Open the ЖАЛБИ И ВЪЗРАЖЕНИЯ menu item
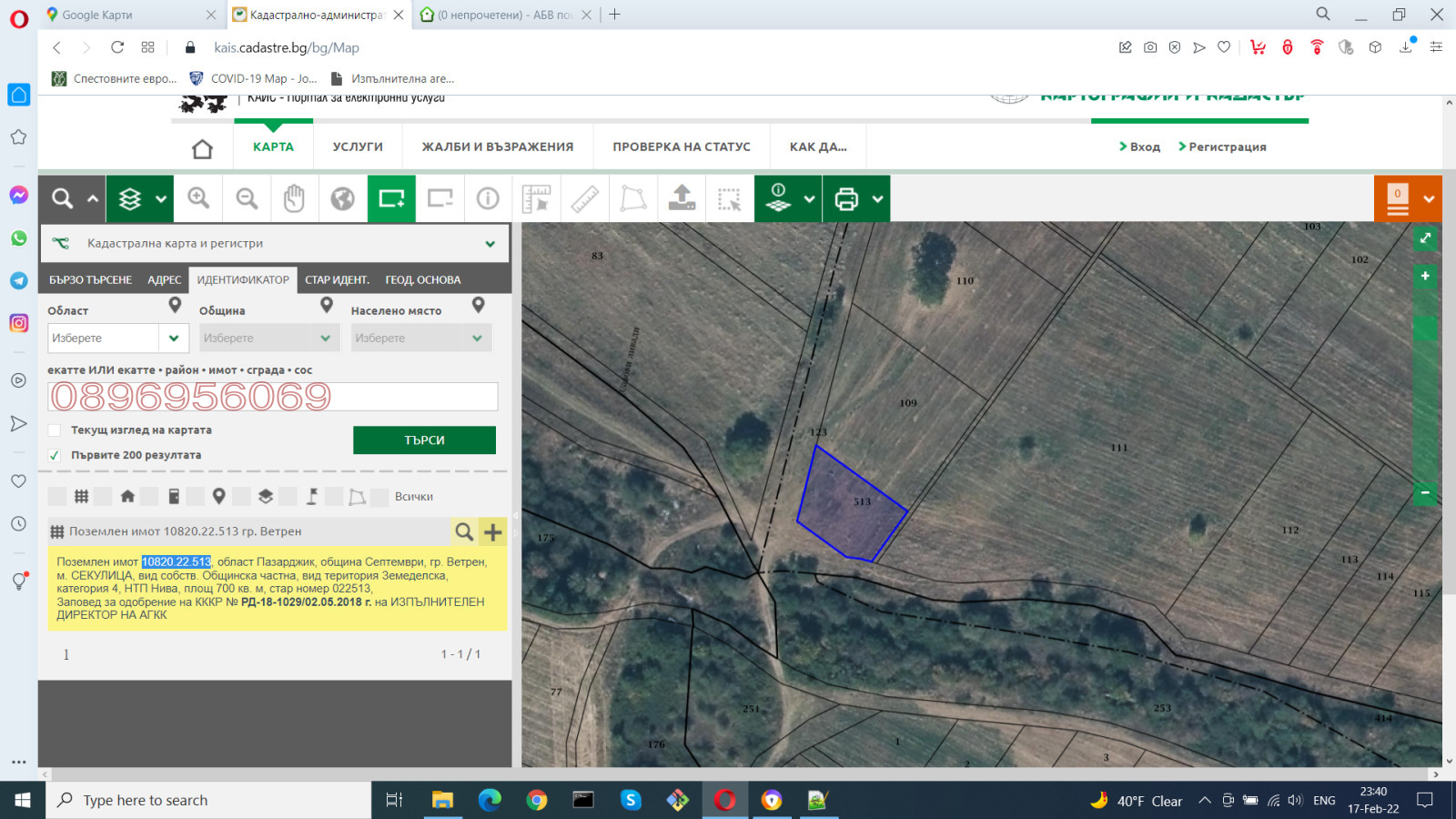The width and height of the screenshot is (1456, 819). click(x=498, y=147)
